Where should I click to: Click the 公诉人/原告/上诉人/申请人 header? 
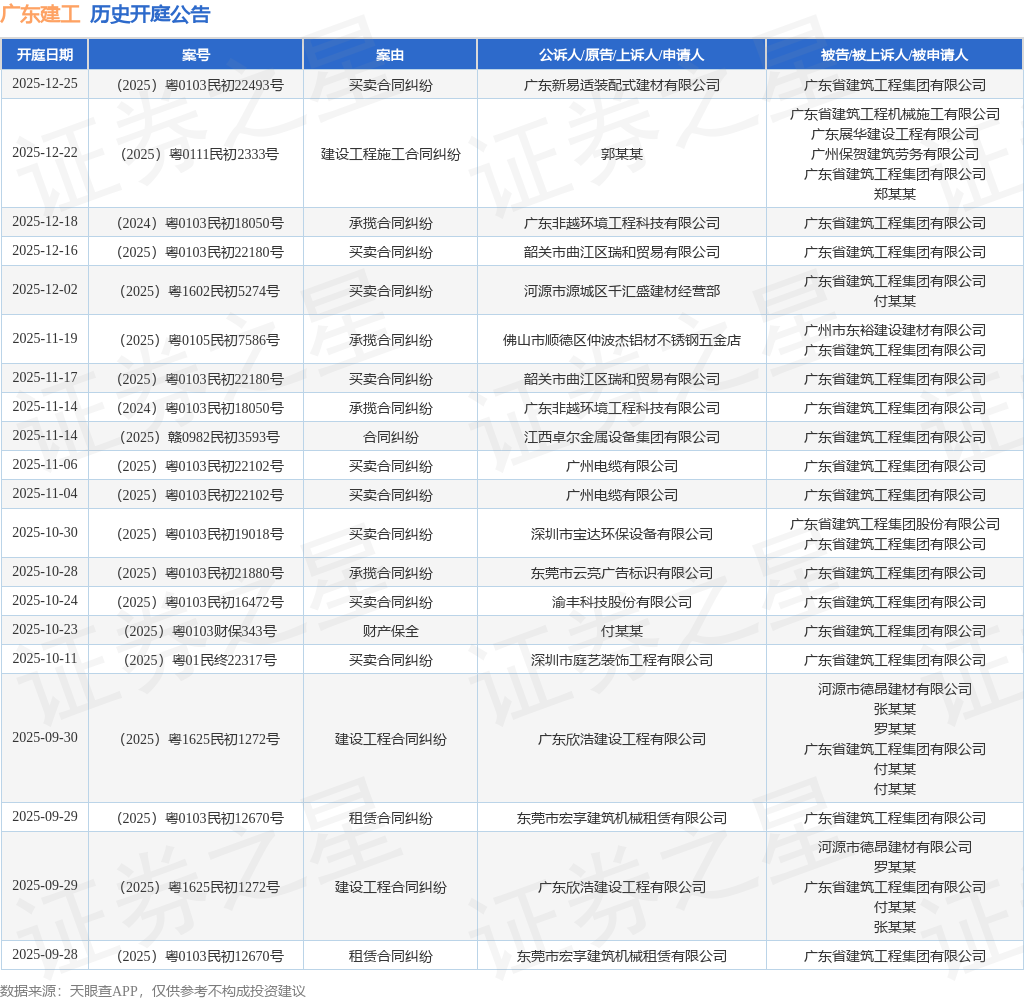point(622,55)
